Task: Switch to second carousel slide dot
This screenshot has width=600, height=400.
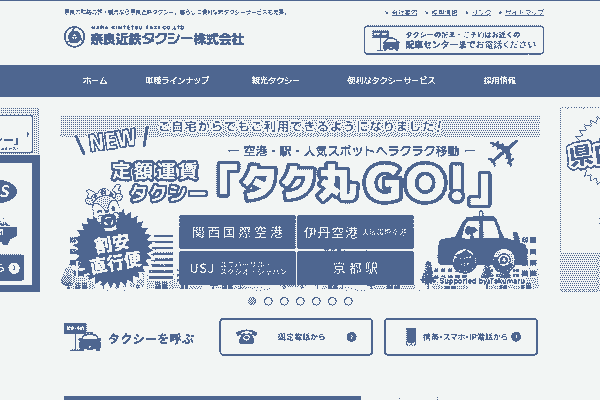Action: [x=268, y=301]
